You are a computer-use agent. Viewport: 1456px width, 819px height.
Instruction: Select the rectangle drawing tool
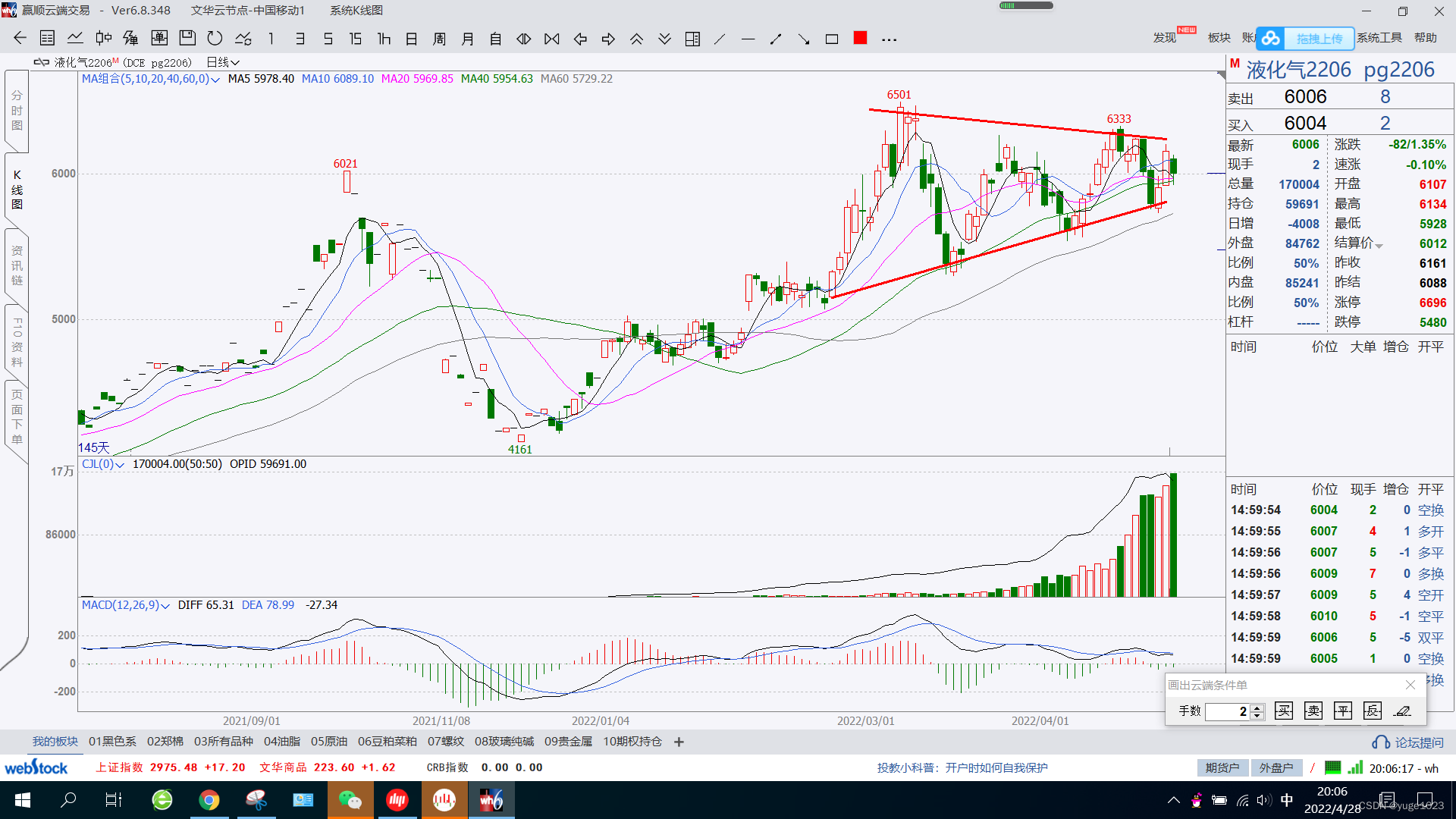pyautogui.click(x=832, y=38)
